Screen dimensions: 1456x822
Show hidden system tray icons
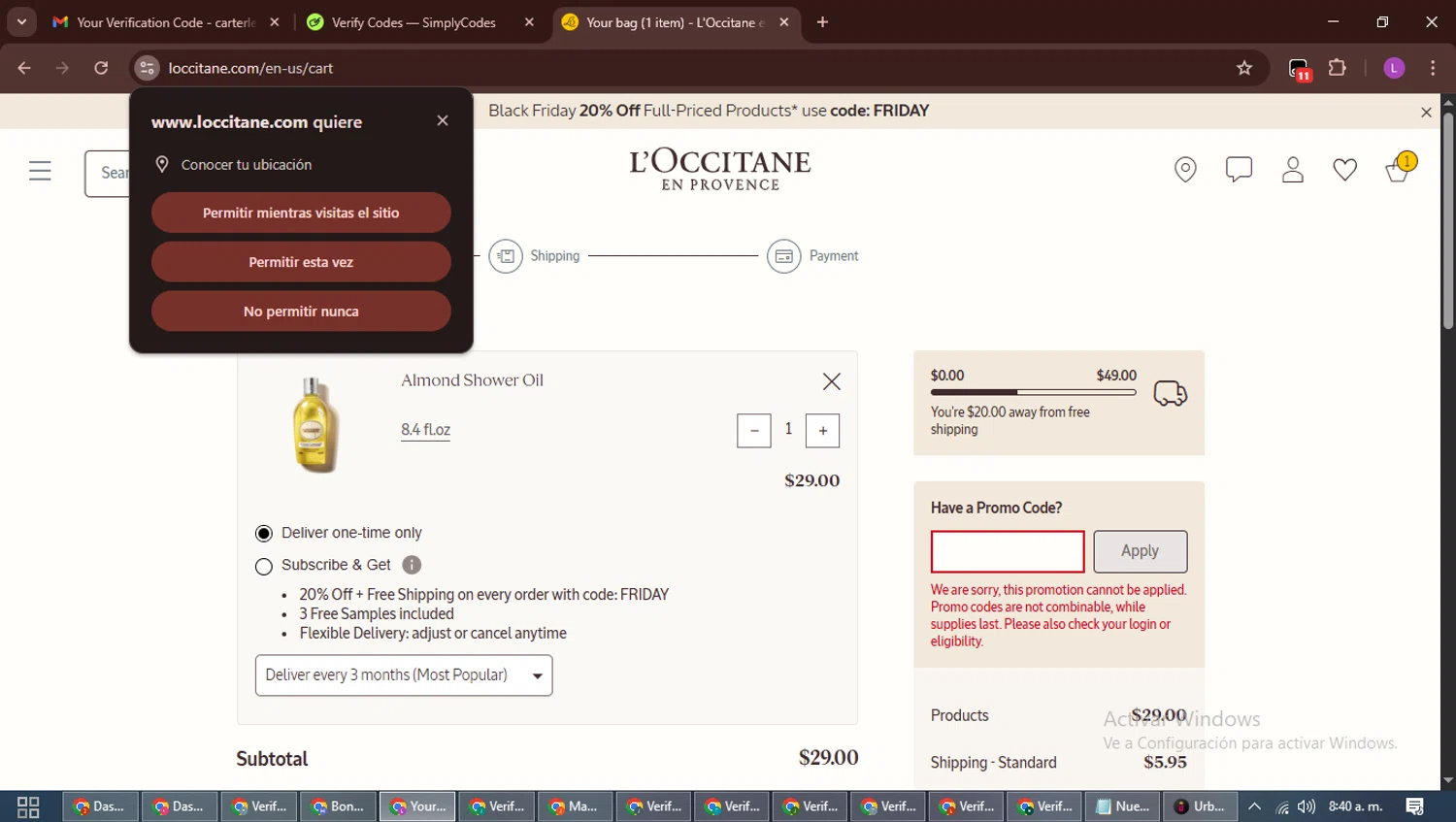click(1254, 806)
